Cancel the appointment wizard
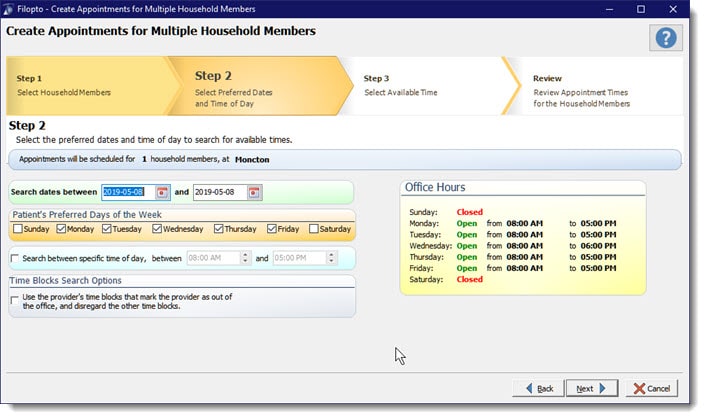705x419 pixels. pos(651,388)
